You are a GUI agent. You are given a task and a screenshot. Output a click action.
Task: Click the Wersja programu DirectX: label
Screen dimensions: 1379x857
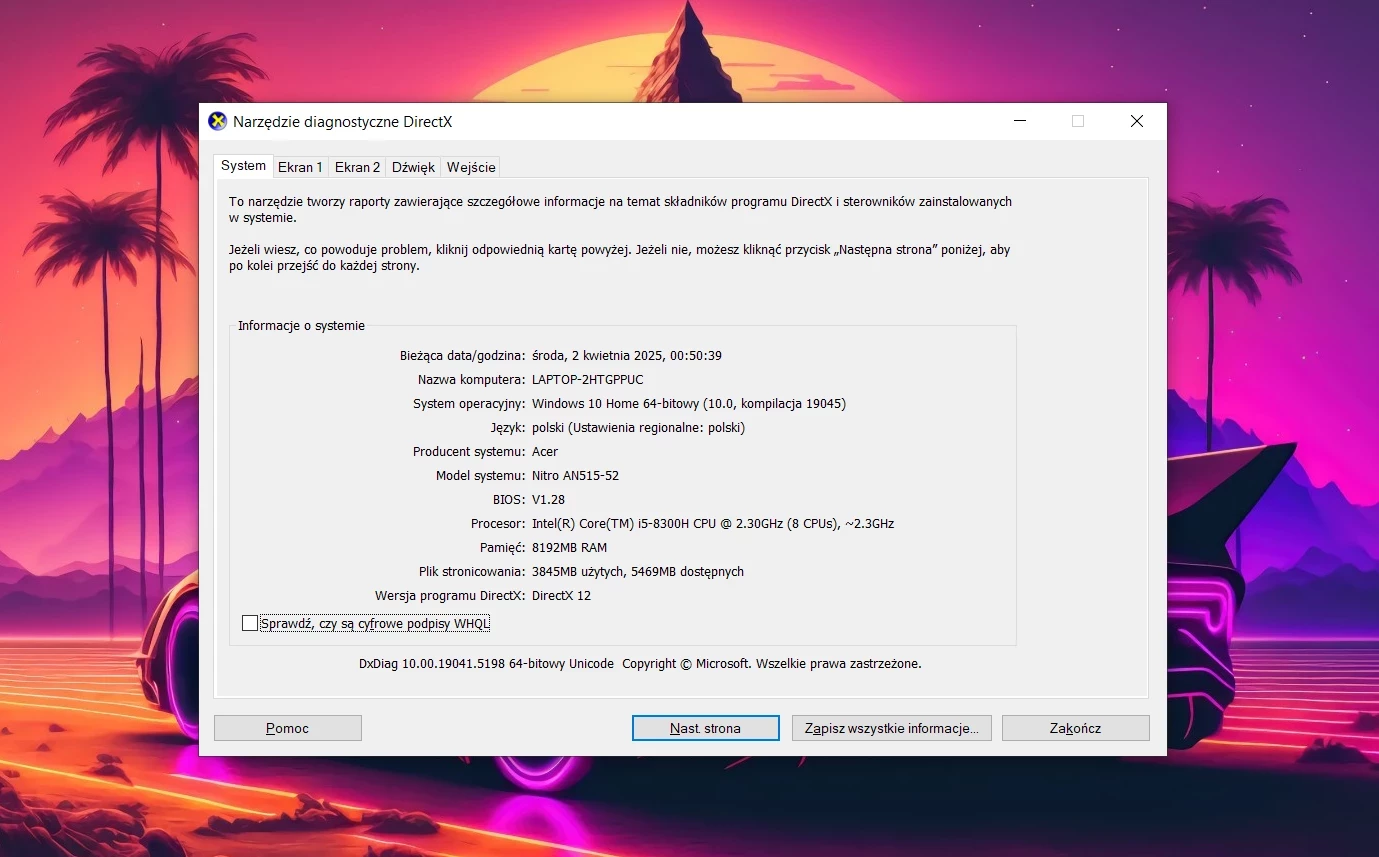(450, 595)
